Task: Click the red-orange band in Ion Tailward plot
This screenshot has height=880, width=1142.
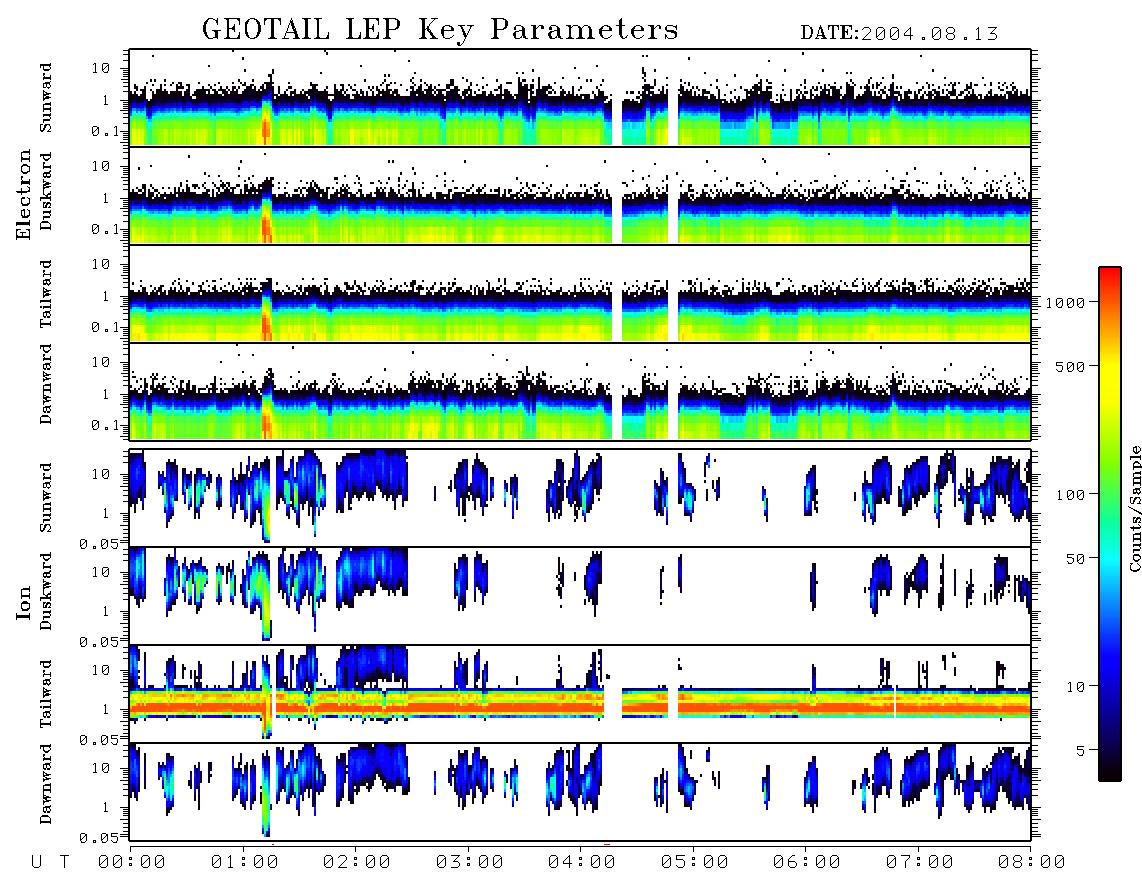Action: point(580,706)
